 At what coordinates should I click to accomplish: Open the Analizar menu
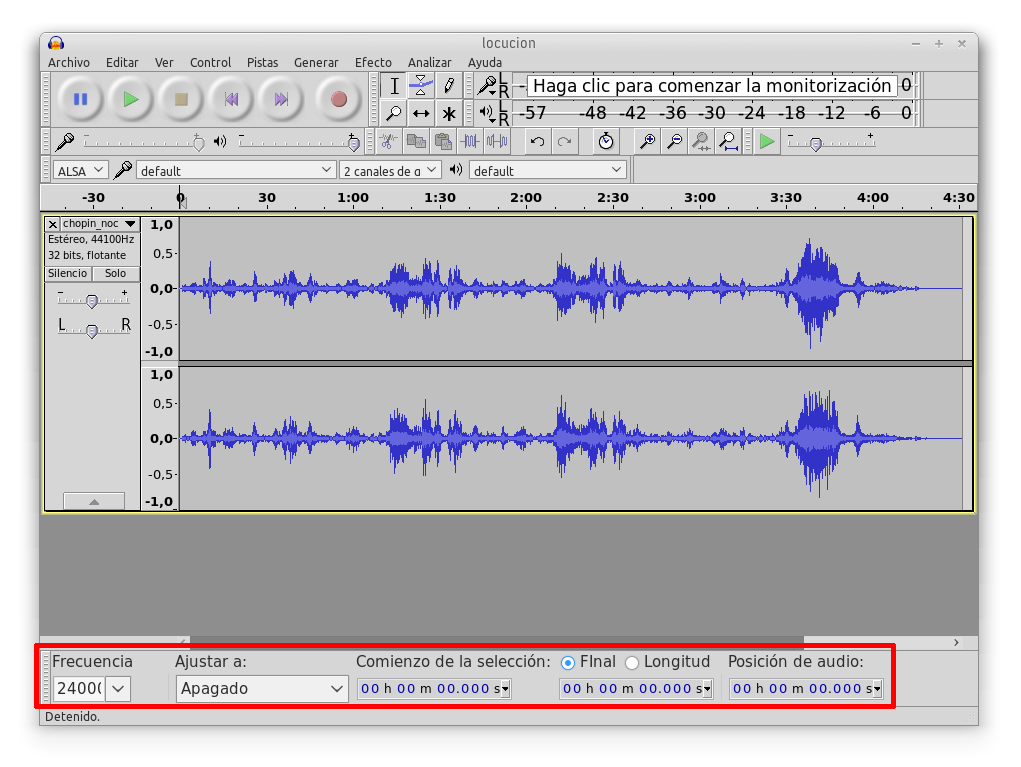click(430, 63)
